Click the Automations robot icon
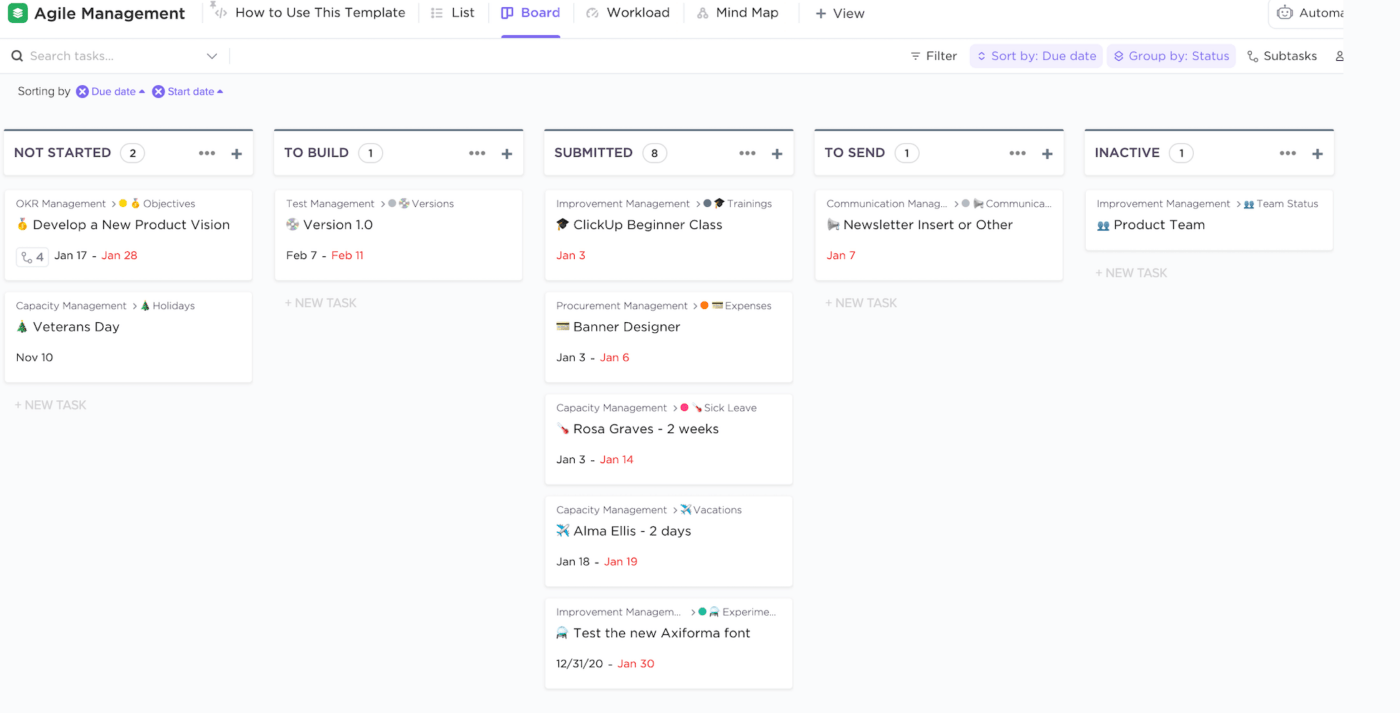 [1285, 13]
